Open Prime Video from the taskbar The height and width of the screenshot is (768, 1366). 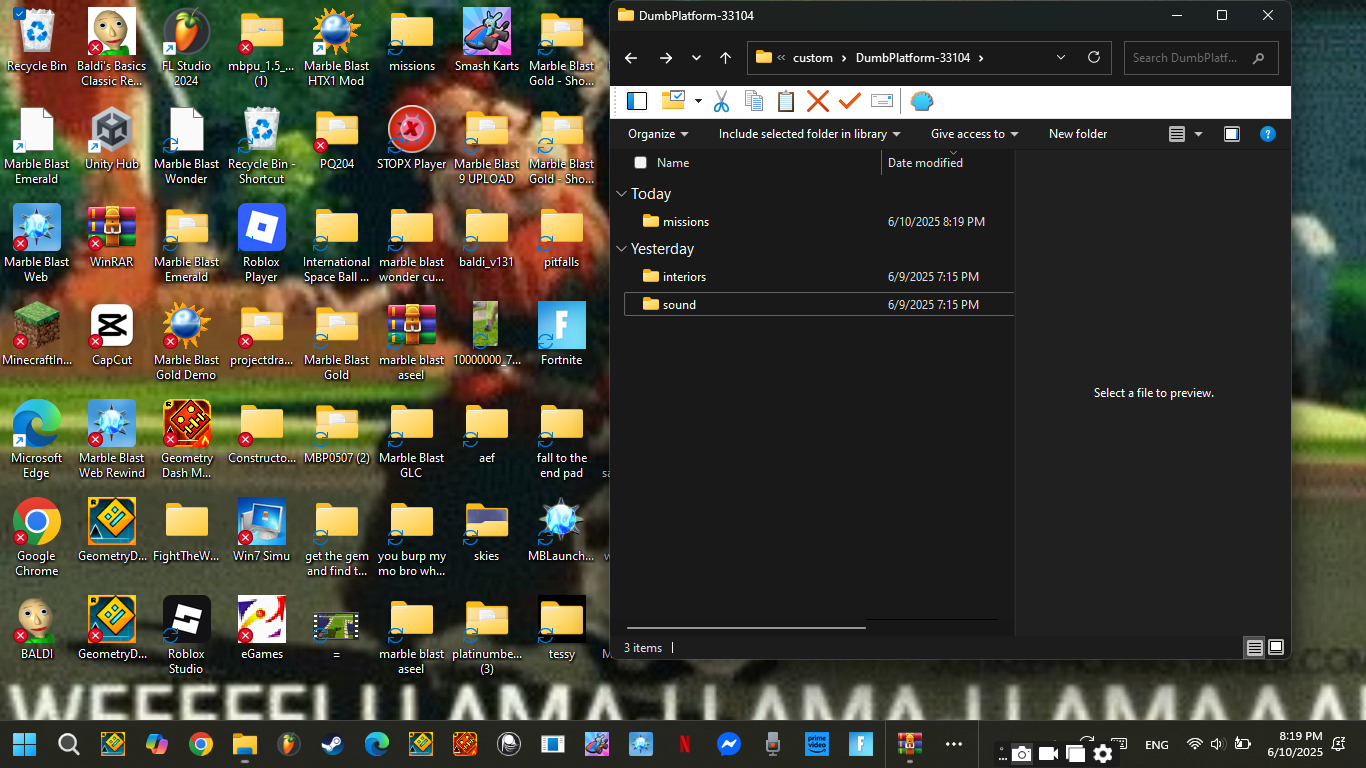(x=816, y=744)
